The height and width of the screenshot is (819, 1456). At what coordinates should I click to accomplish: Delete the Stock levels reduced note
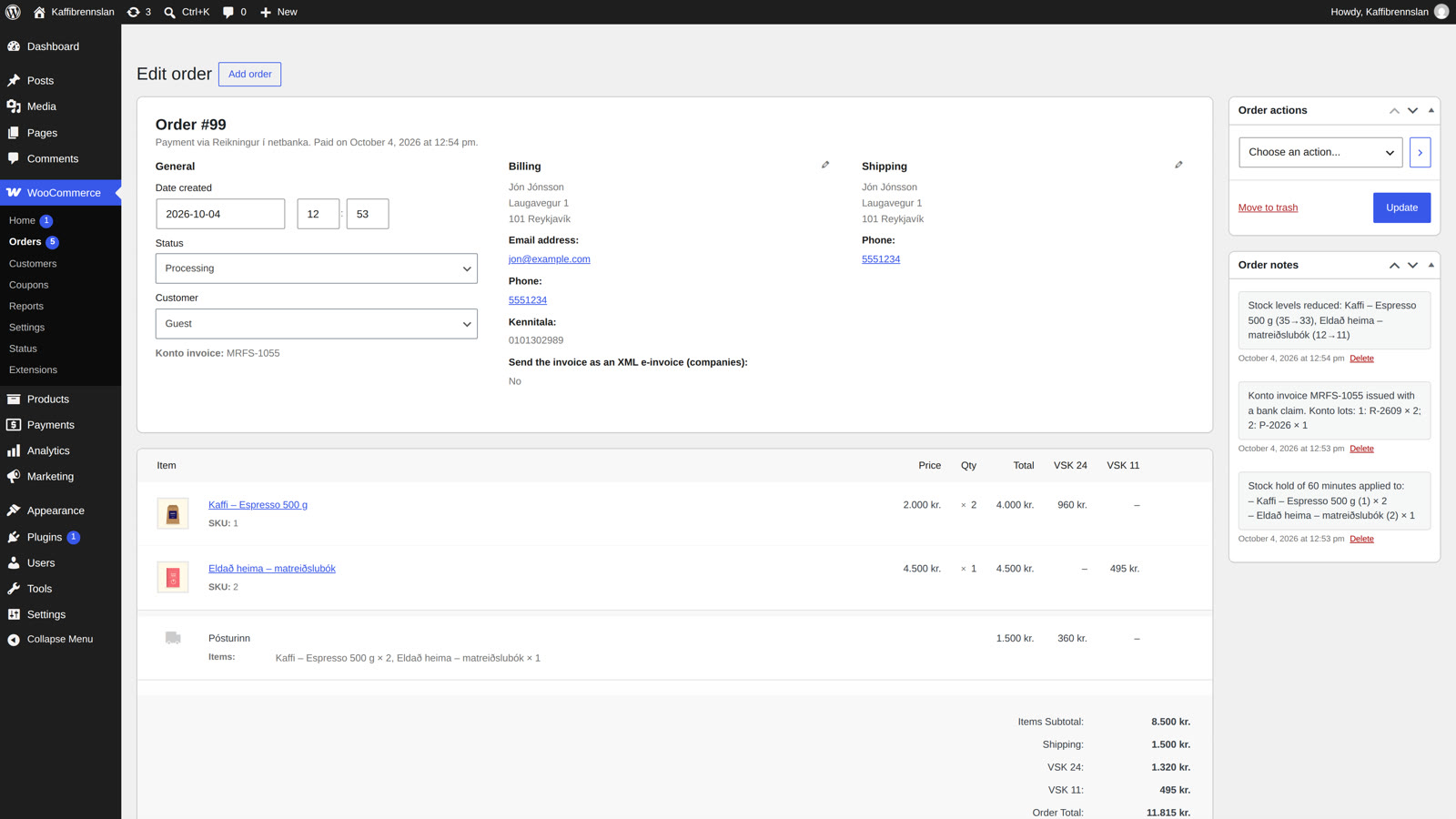[1361, 359]
